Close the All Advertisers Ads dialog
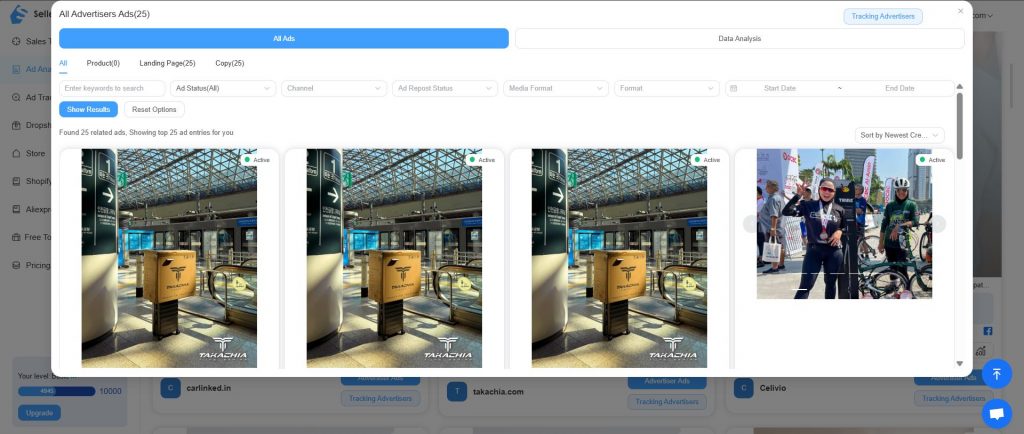Screen dimensions: 1024x434 [960, 11]
